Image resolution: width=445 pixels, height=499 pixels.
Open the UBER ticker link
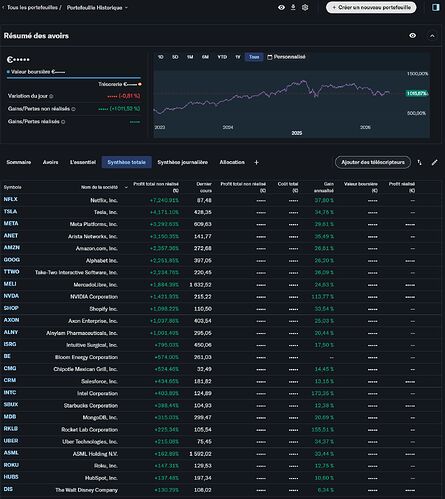pos(11,441)
